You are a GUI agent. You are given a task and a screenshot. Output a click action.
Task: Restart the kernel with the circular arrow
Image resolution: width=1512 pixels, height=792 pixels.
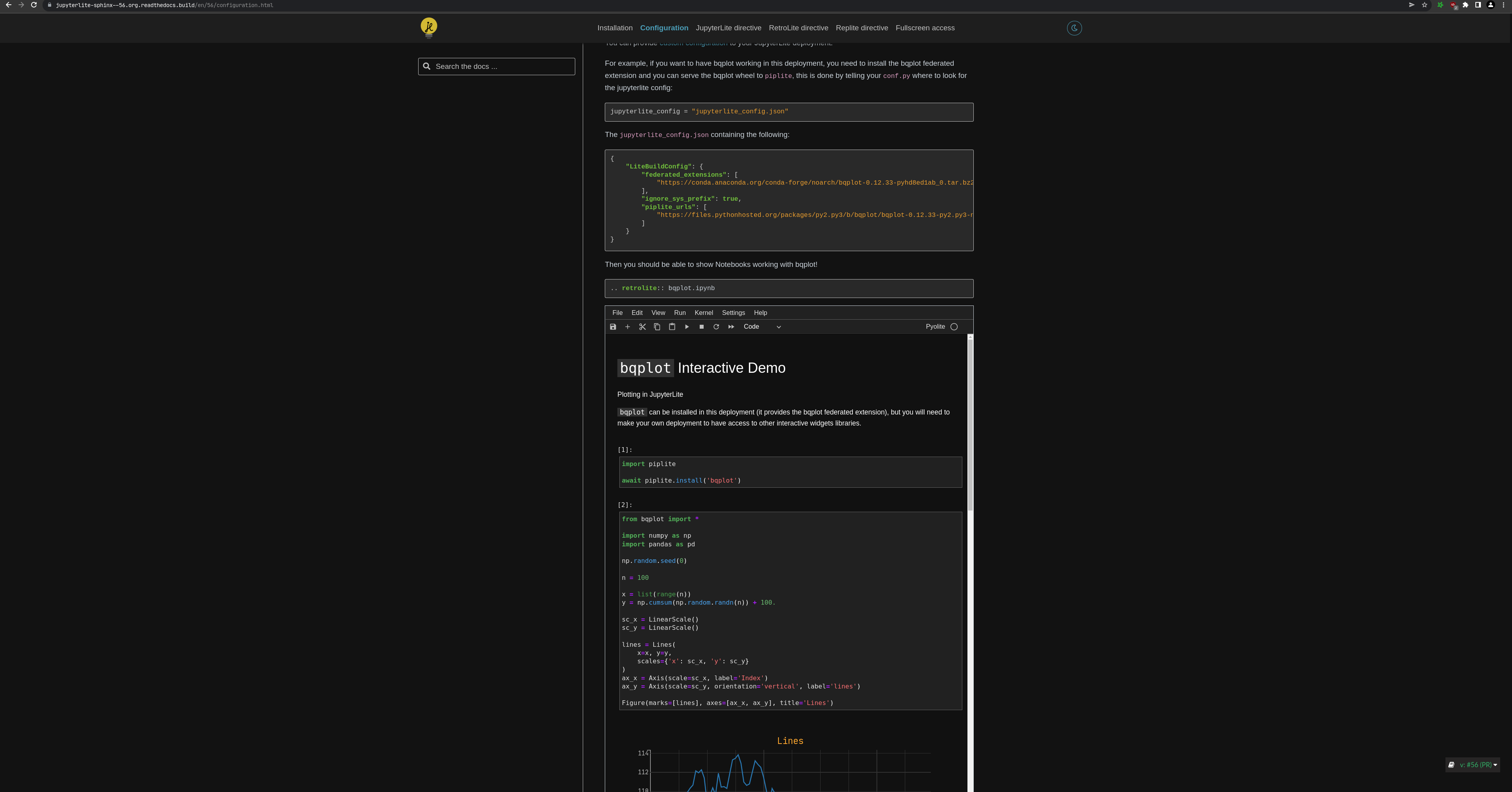716,327
